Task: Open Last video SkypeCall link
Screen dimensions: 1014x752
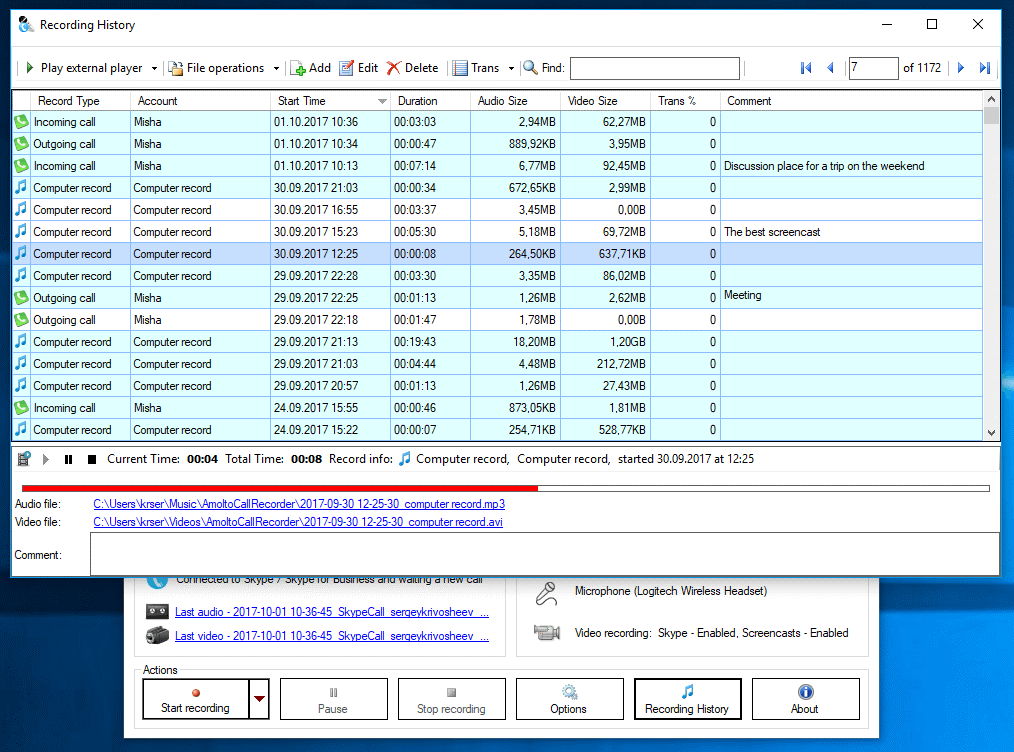Action: [332, 636]
